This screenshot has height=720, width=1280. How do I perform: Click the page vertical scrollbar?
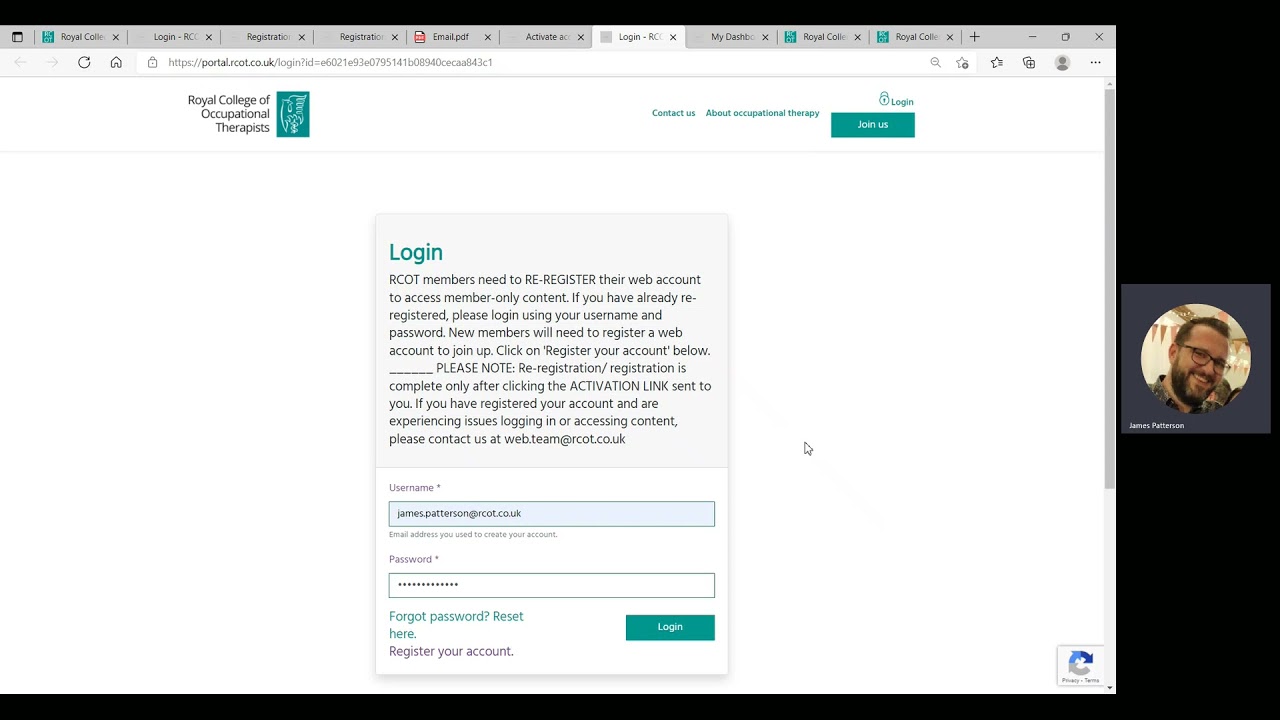[1109, 290]
